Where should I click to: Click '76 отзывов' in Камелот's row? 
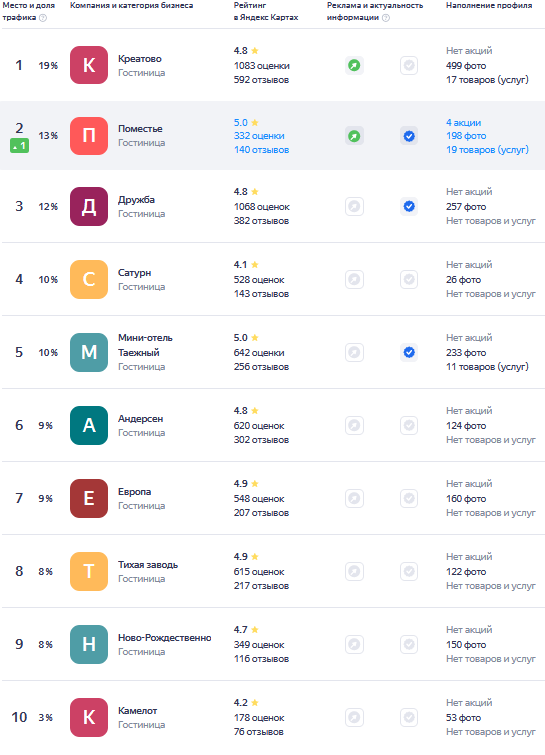[x=259, y=731]
